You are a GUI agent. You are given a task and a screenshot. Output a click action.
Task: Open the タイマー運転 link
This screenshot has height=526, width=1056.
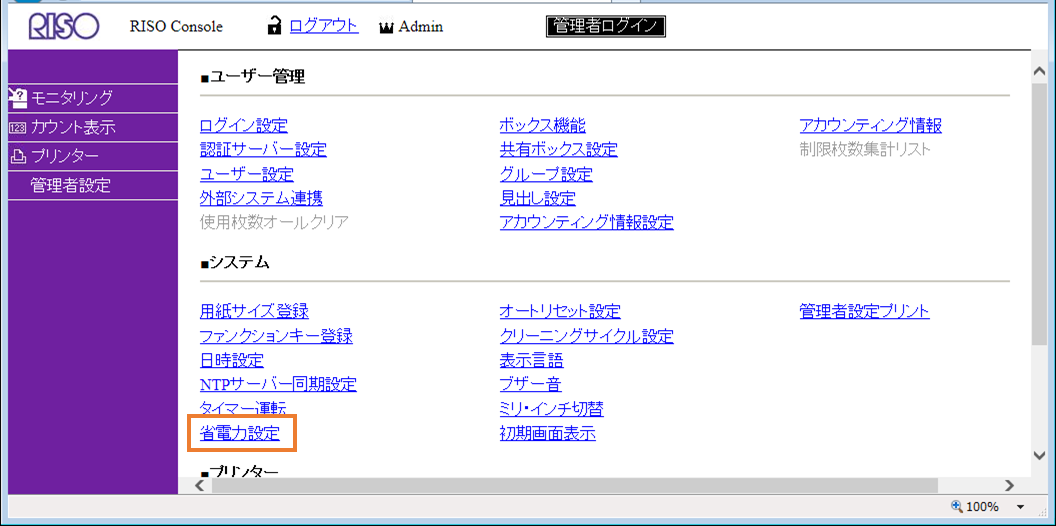(244, 408)
